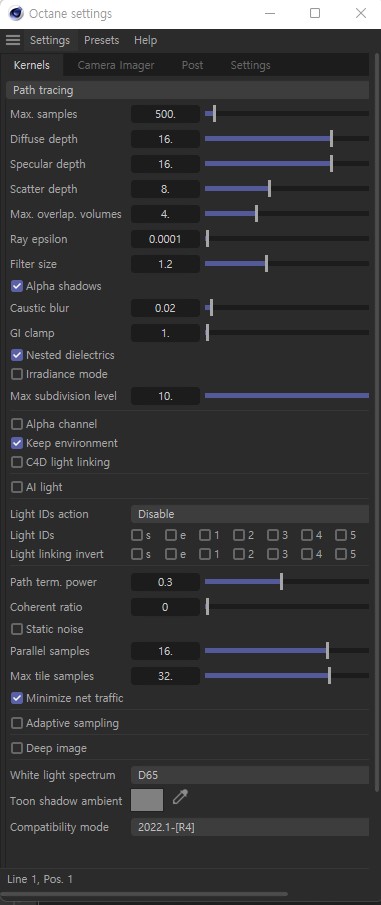Click Toon shadow ambient gray swatch
Viewport: 381px width, 905px height.
pos(147,800)
